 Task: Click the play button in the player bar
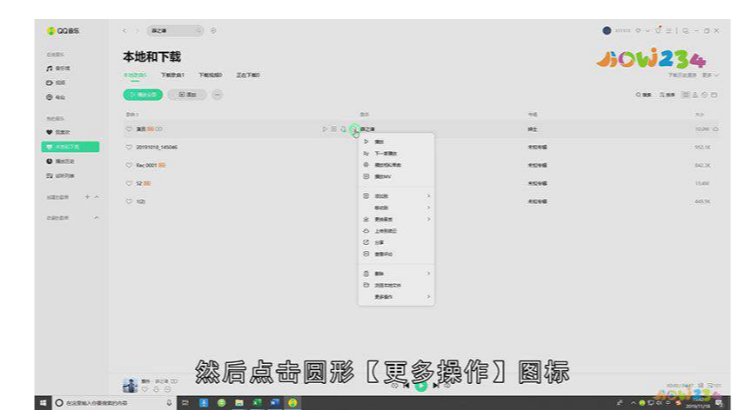pyautogui.click(x=421, y=386)
